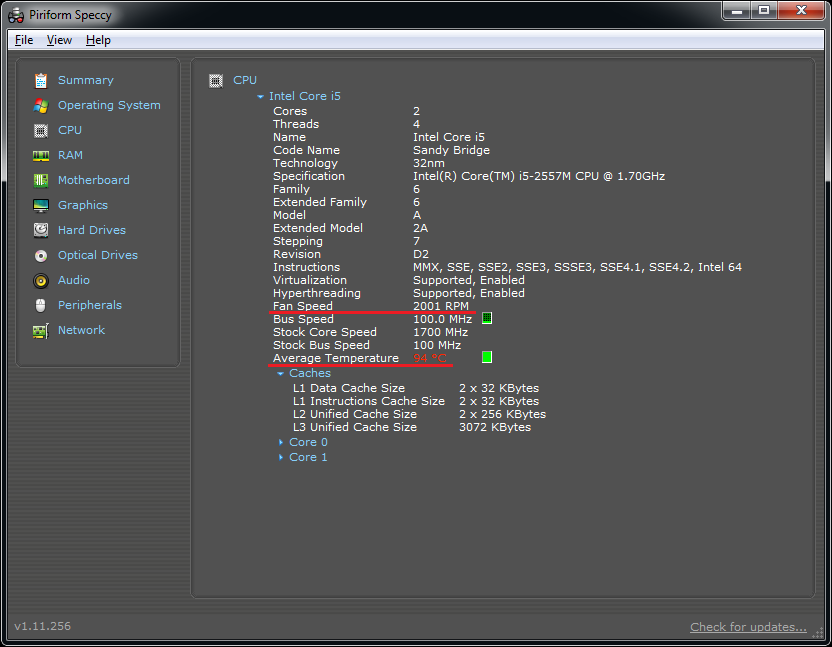This screenshot has width=832, height=647.
Task: Go to Network section label
Action: [x=81, y=330]
